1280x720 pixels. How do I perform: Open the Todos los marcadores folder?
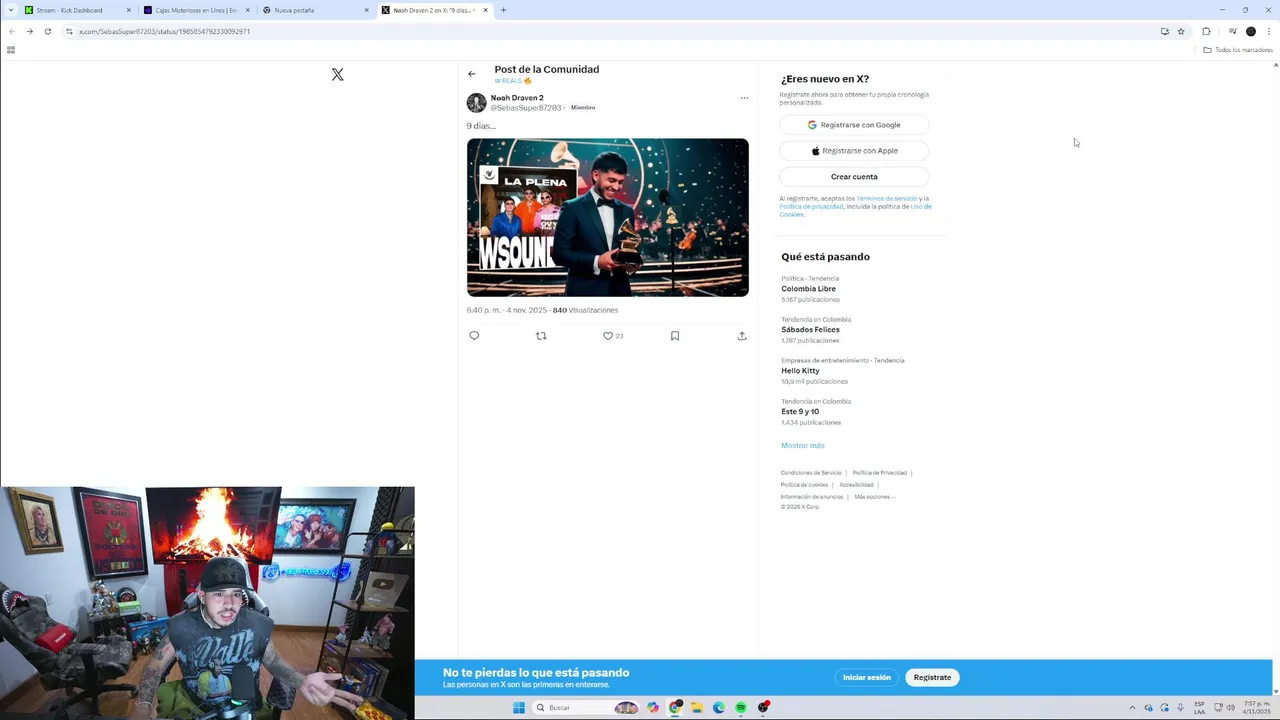[x=1238, y=50]
